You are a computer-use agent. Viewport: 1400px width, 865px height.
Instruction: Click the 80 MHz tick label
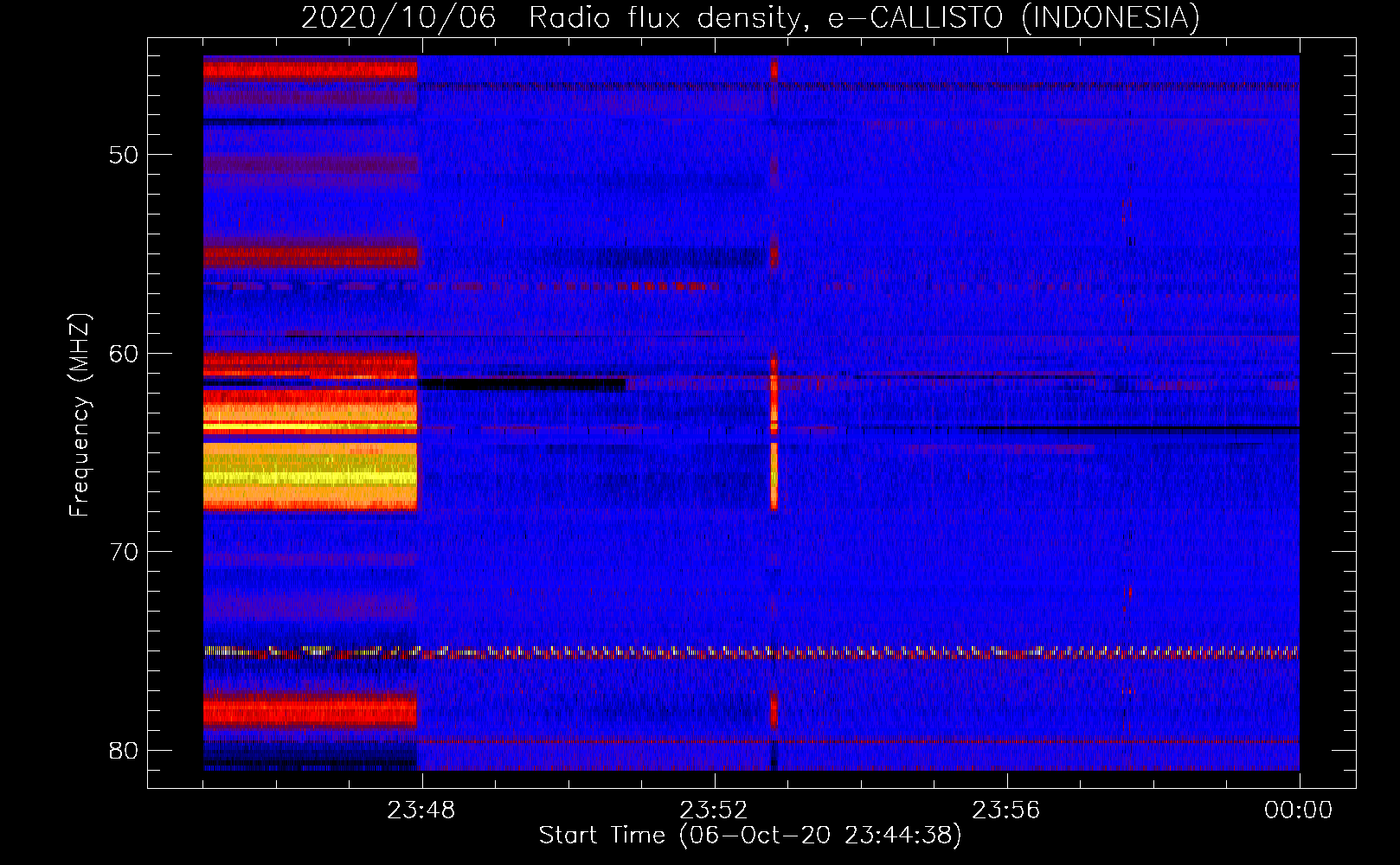pos(125,750)
